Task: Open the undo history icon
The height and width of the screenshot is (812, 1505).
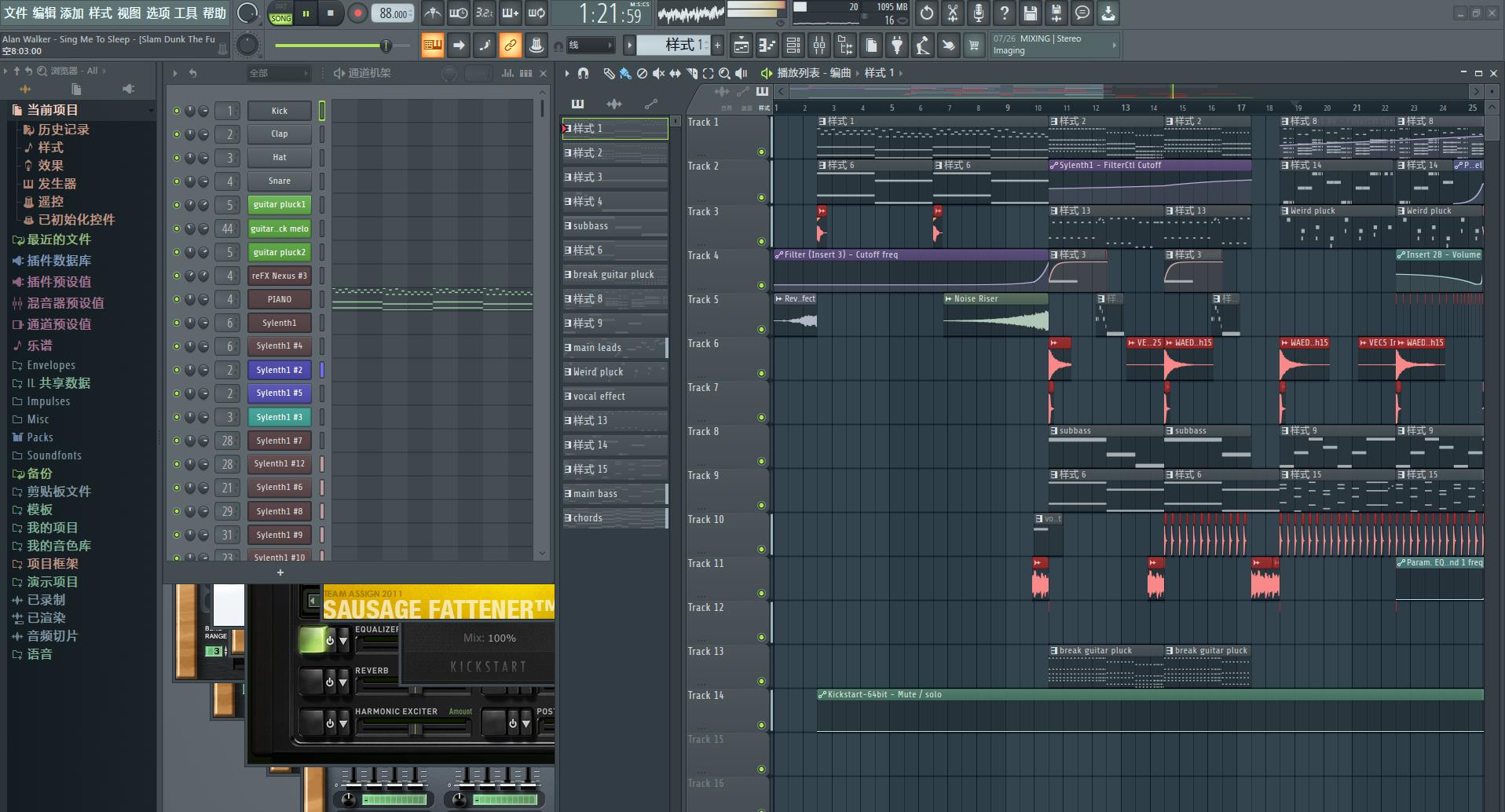Action: 927,13
